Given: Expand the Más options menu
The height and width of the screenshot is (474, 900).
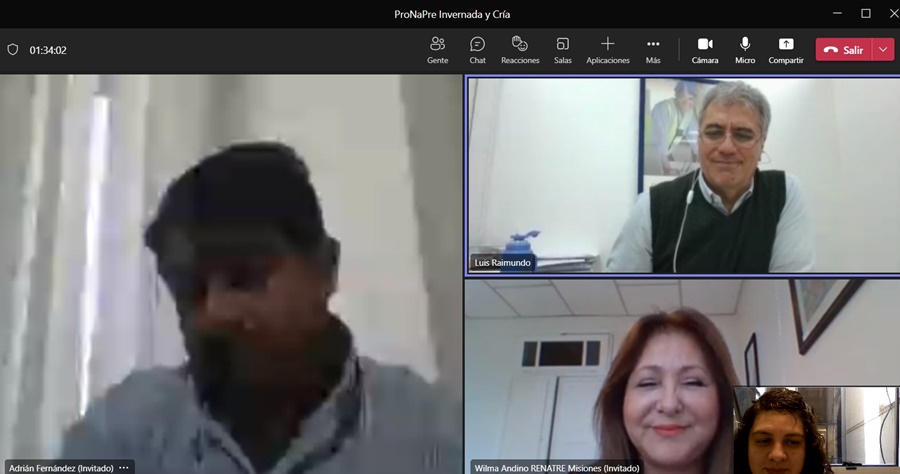Looking at the screenshot, I should point(653,50).
